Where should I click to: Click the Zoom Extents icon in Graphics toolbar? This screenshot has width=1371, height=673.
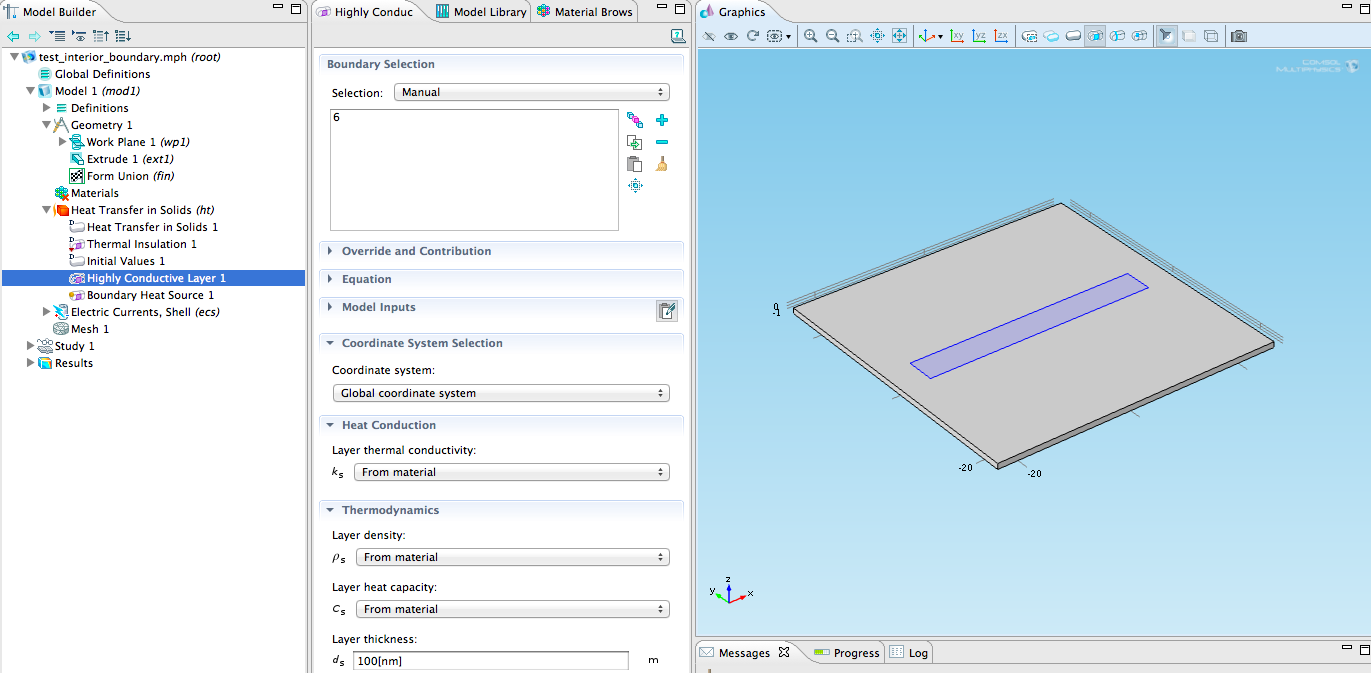(x=899, y=36)
